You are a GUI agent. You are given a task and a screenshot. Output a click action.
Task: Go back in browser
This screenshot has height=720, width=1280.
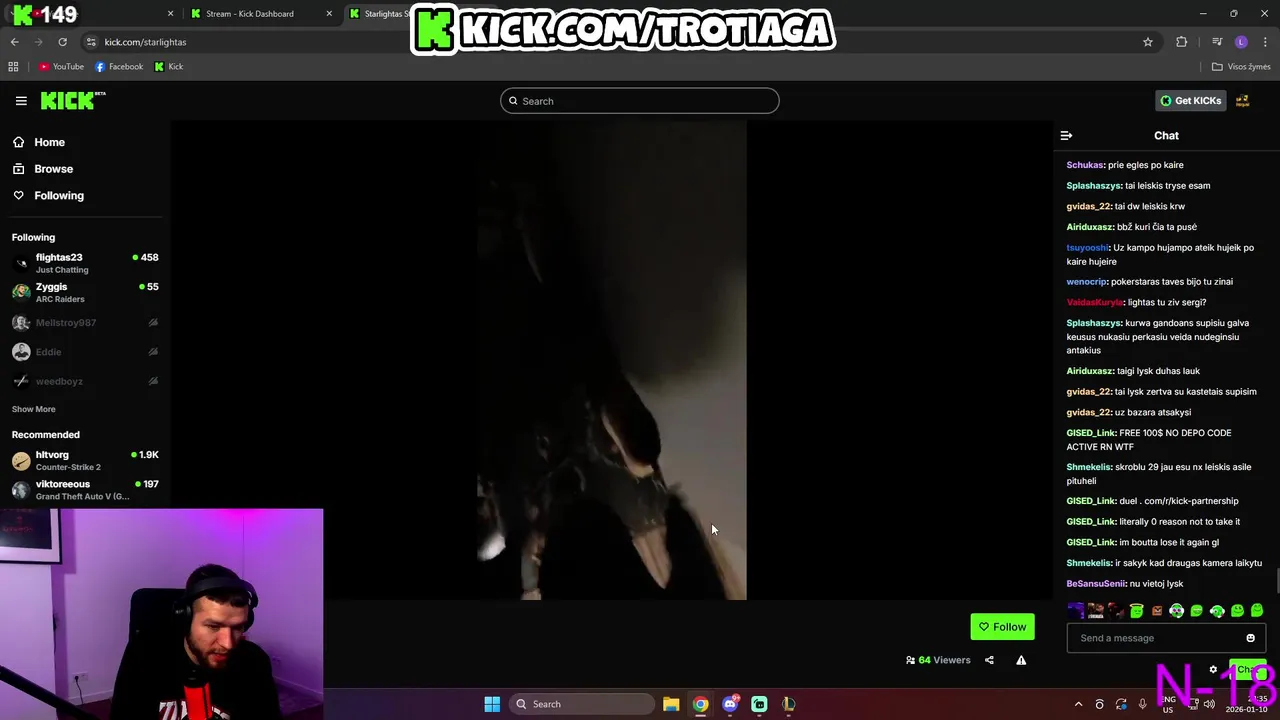coord(15,42)
